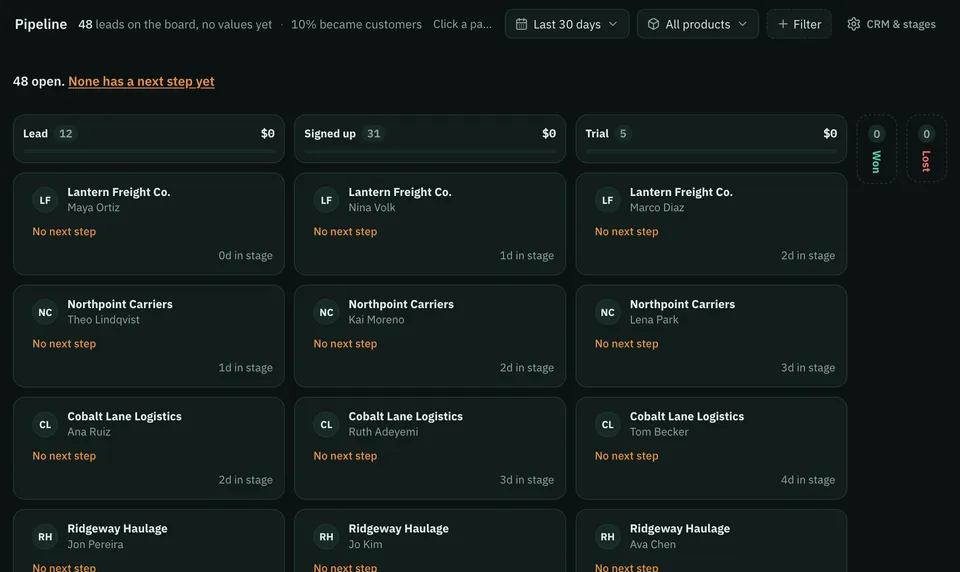Click the Signed up count badge 31
The width and height of the screenshot is (960, 572).
373,134
